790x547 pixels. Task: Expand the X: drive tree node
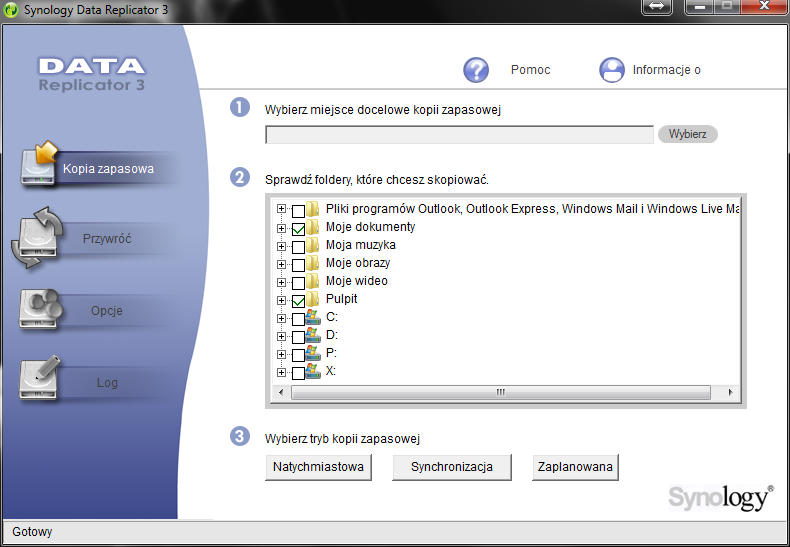pyautogui.click(x=281, y=373)
